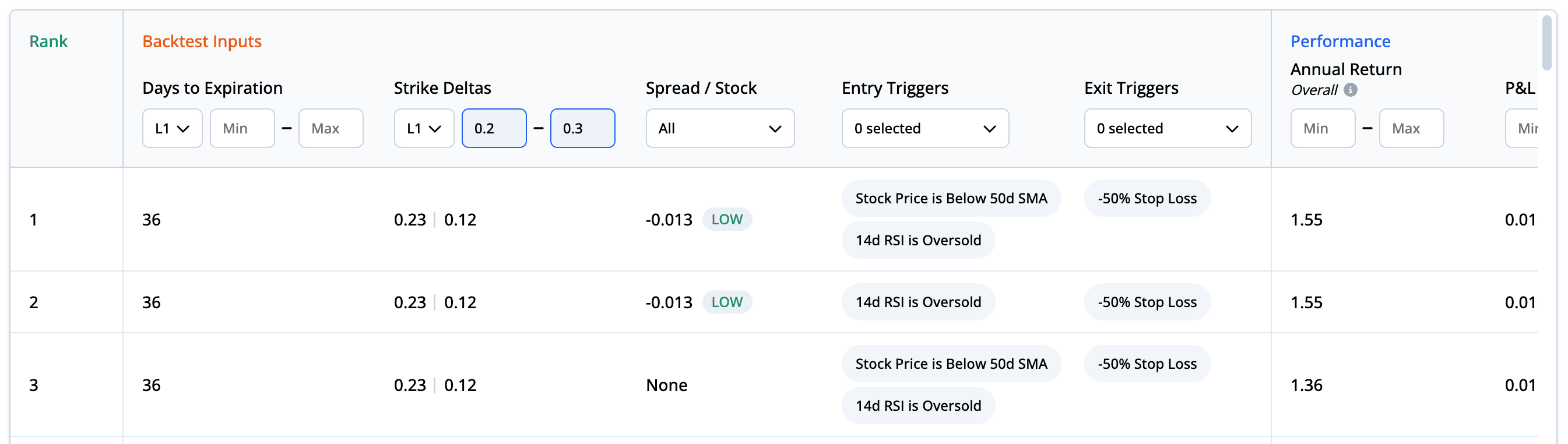Click Strike Deltas maximum field showing 0.3

click(582, 128)
